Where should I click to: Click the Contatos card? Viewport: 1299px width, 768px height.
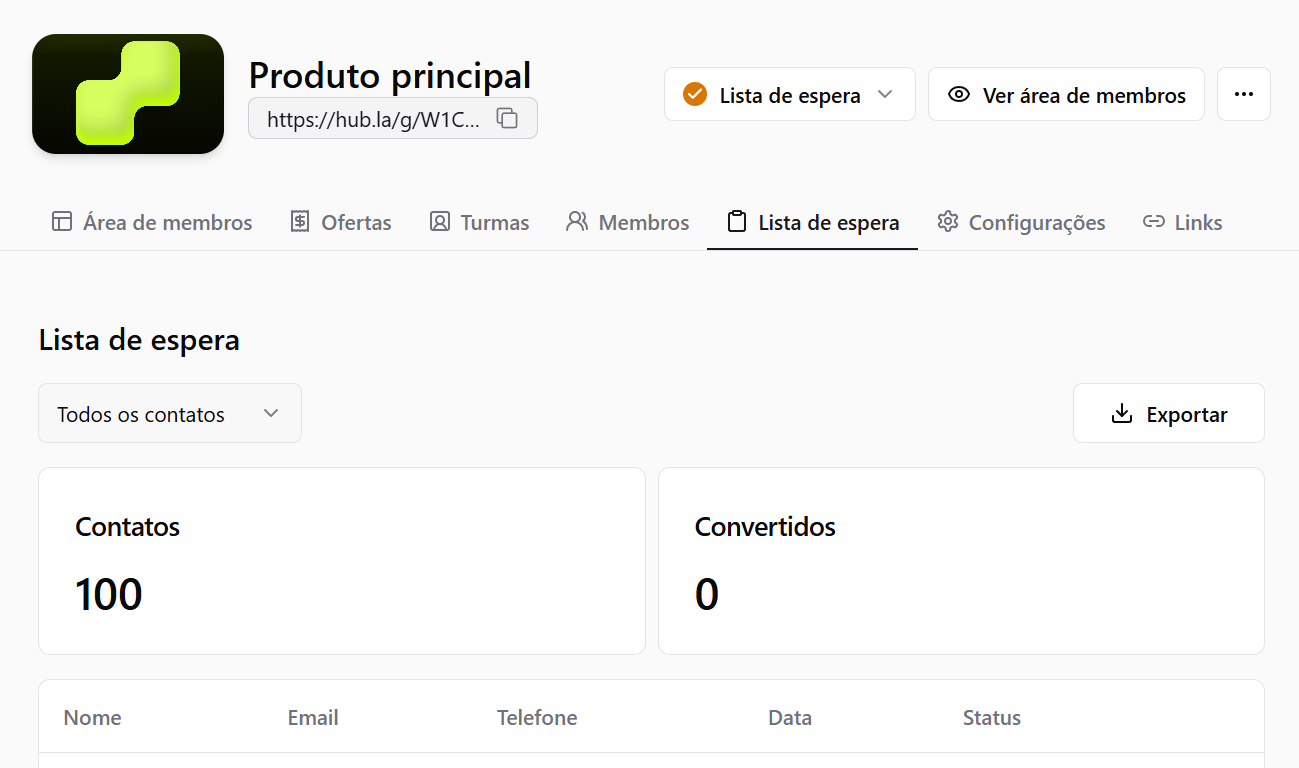point(342,561)
